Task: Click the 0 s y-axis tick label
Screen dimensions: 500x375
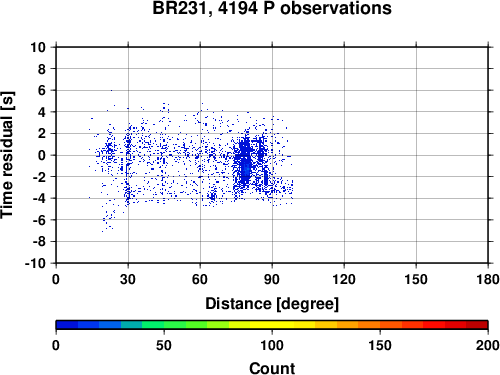Action: pyautogui.click(x=42, y=155)
